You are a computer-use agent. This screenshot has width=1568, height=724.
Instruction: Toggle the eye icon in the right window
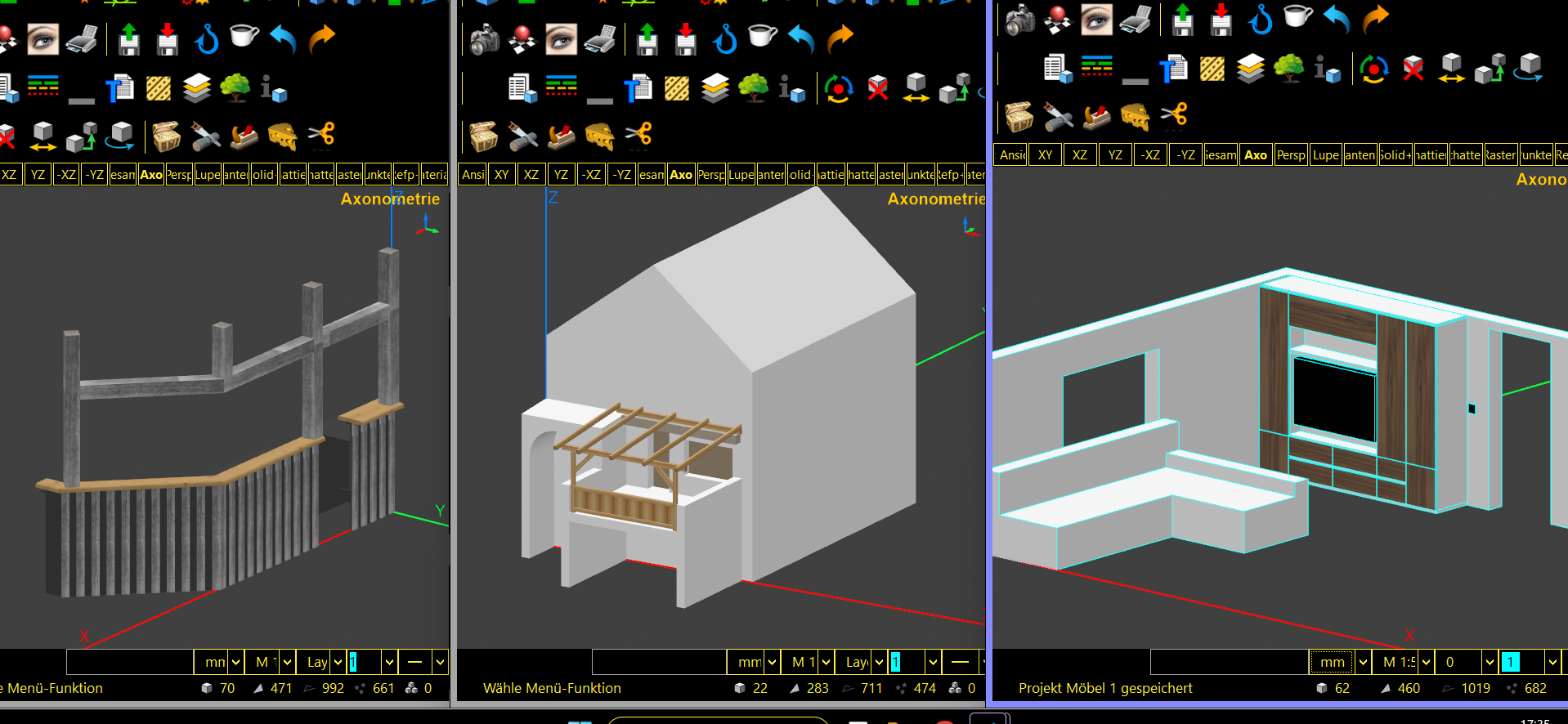click(1096, 20)
